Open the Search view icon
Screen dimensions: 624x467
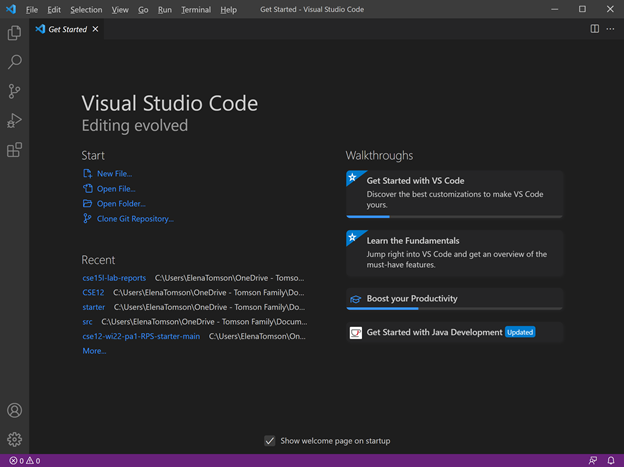[14, 62]
